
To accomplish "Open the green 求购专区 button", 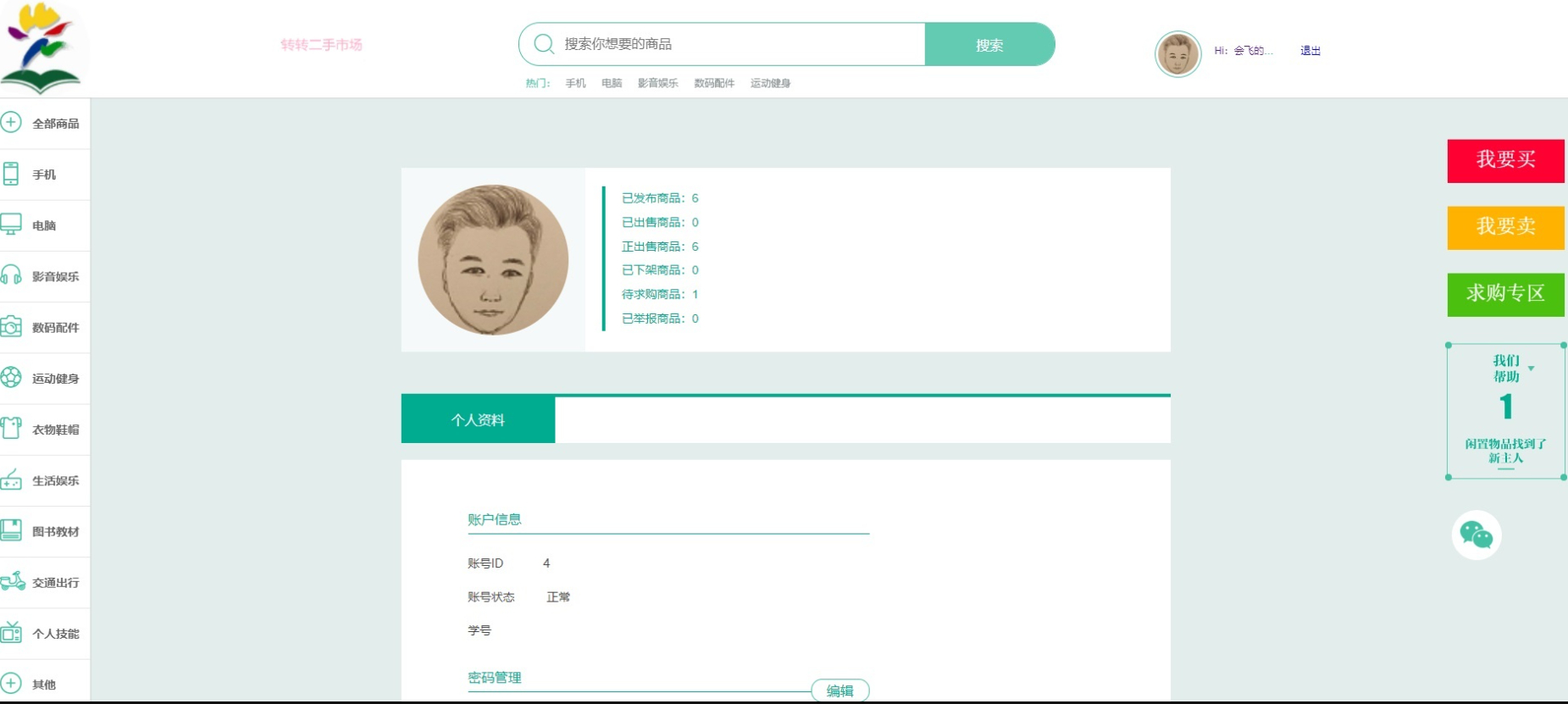I will coord(1505,294).
